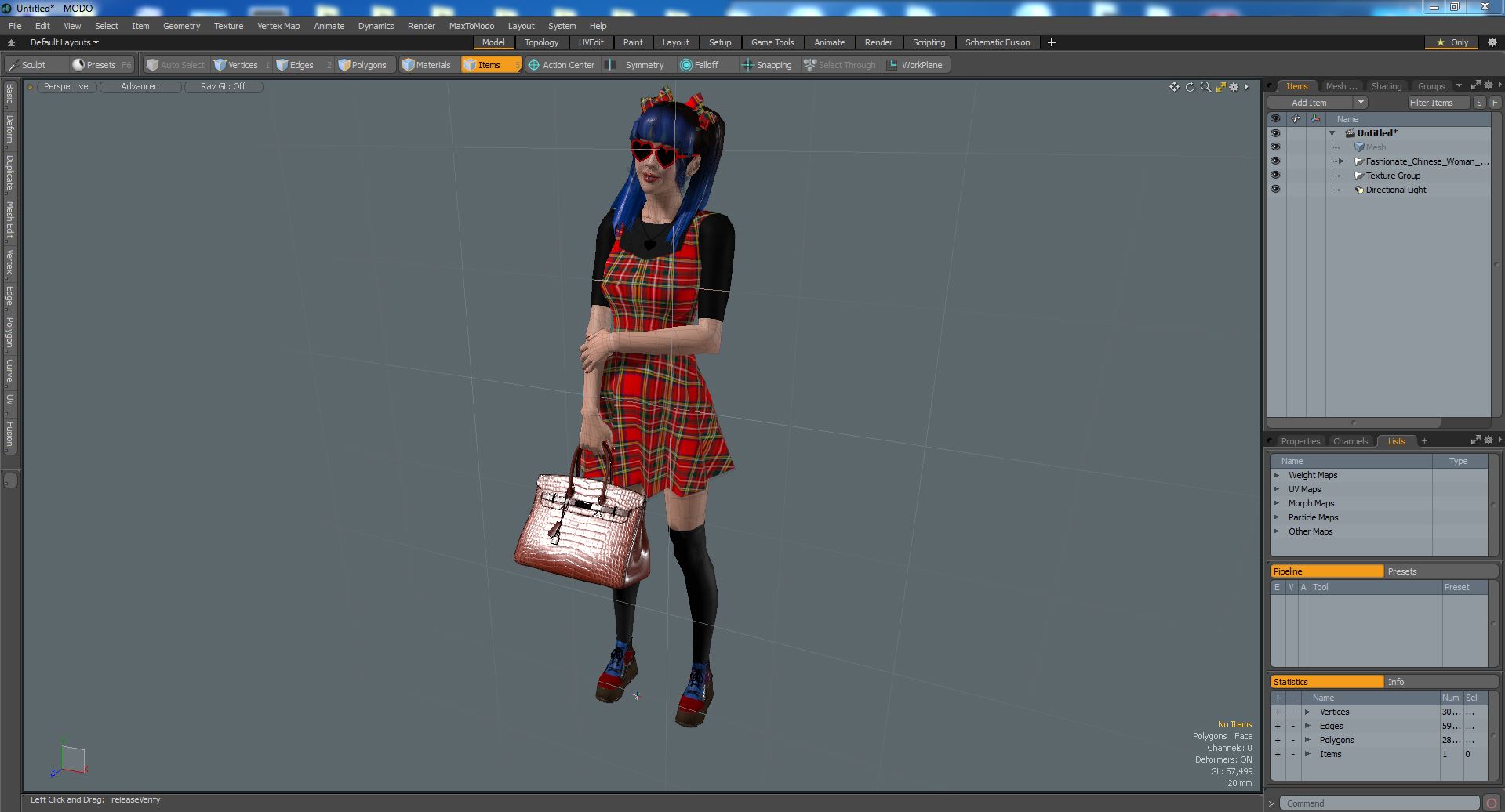Open the Shading panel tab
Screen dimensions: 1505x812
(x=1386, y=86)
